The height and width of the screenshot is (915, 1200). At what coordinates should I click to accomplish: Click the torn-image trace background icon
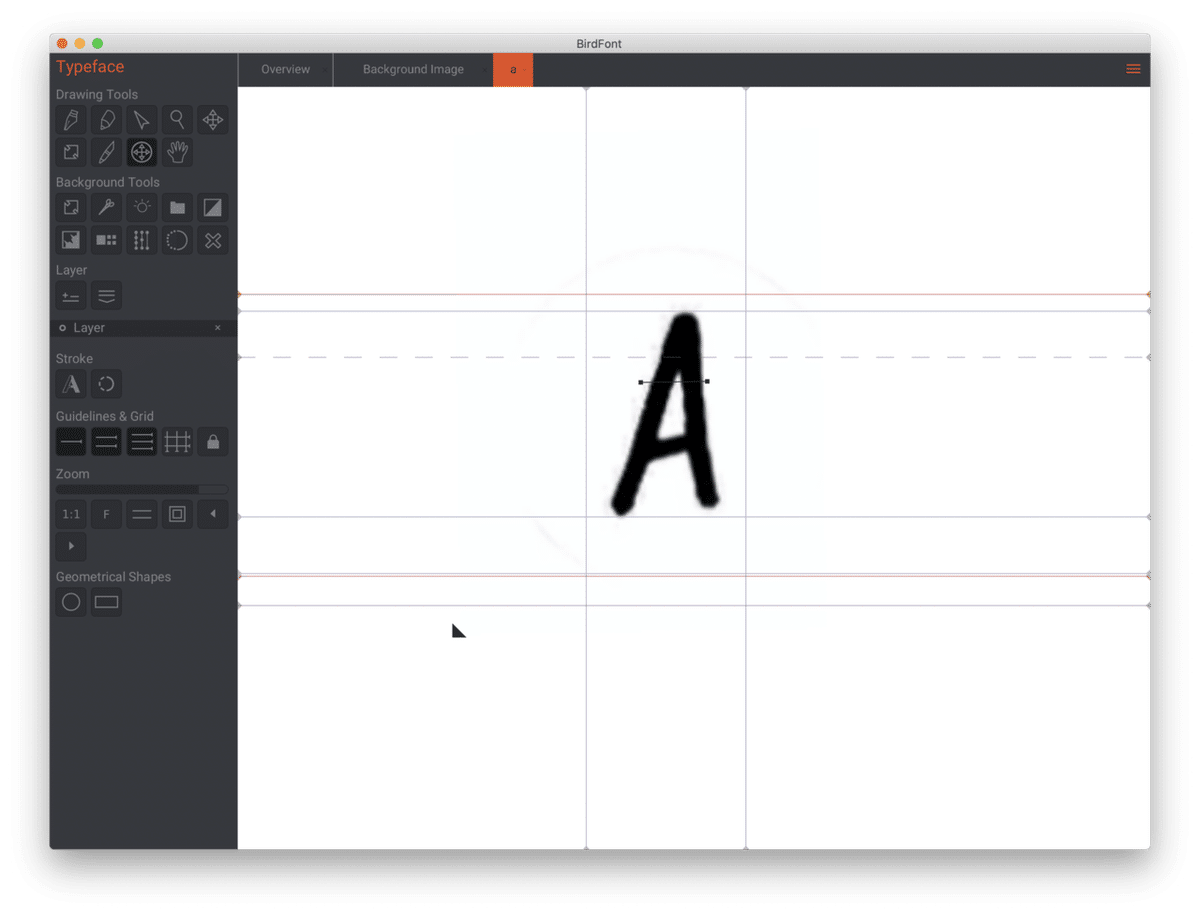tap(71, 240)
